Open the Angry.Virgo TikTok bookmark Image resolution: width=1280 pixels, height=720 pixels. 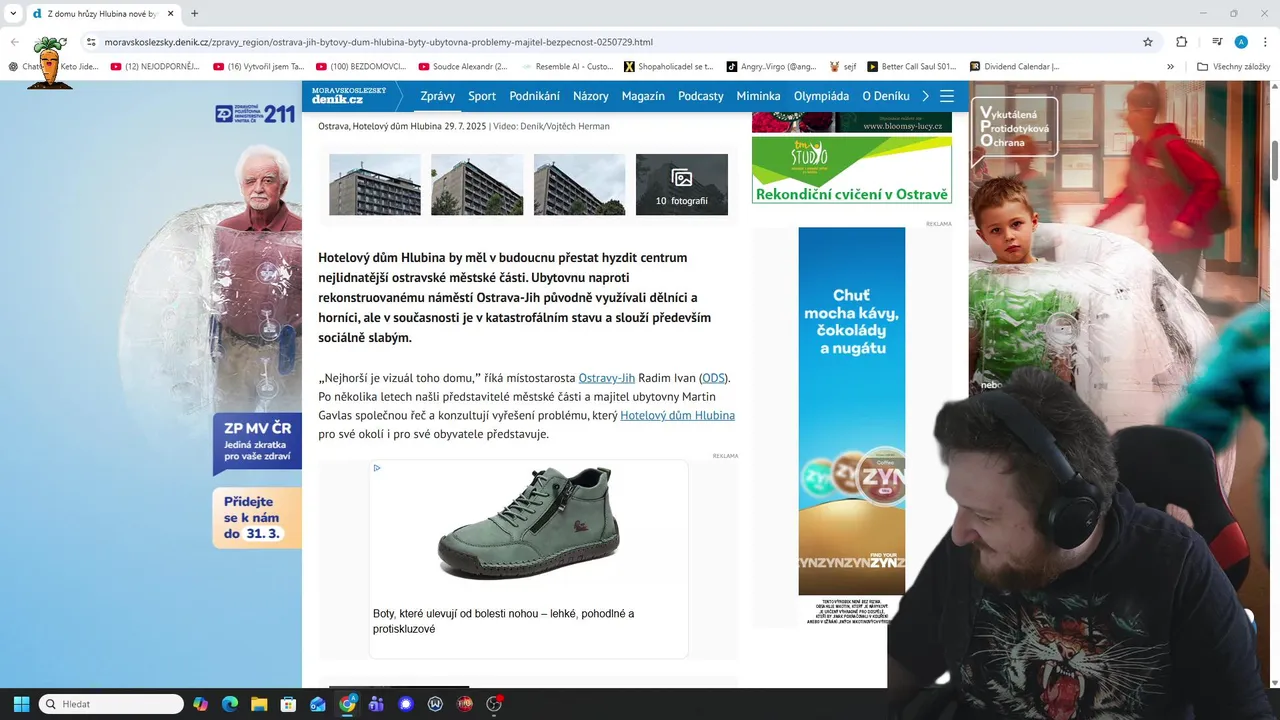pyautogui.click(x=771, y=67)
